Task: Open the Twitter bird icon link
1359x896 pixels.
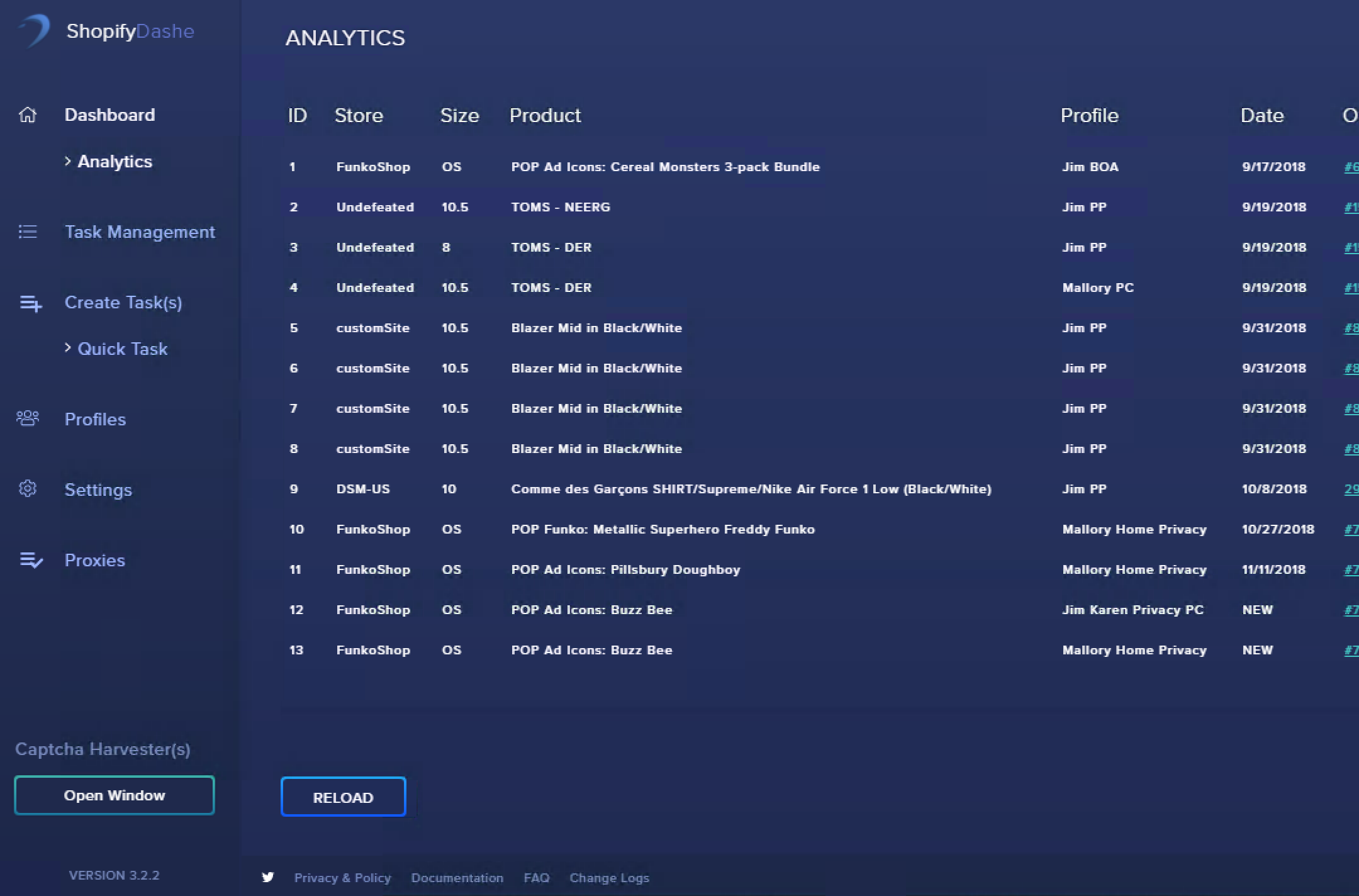Action: click(268, 877)
